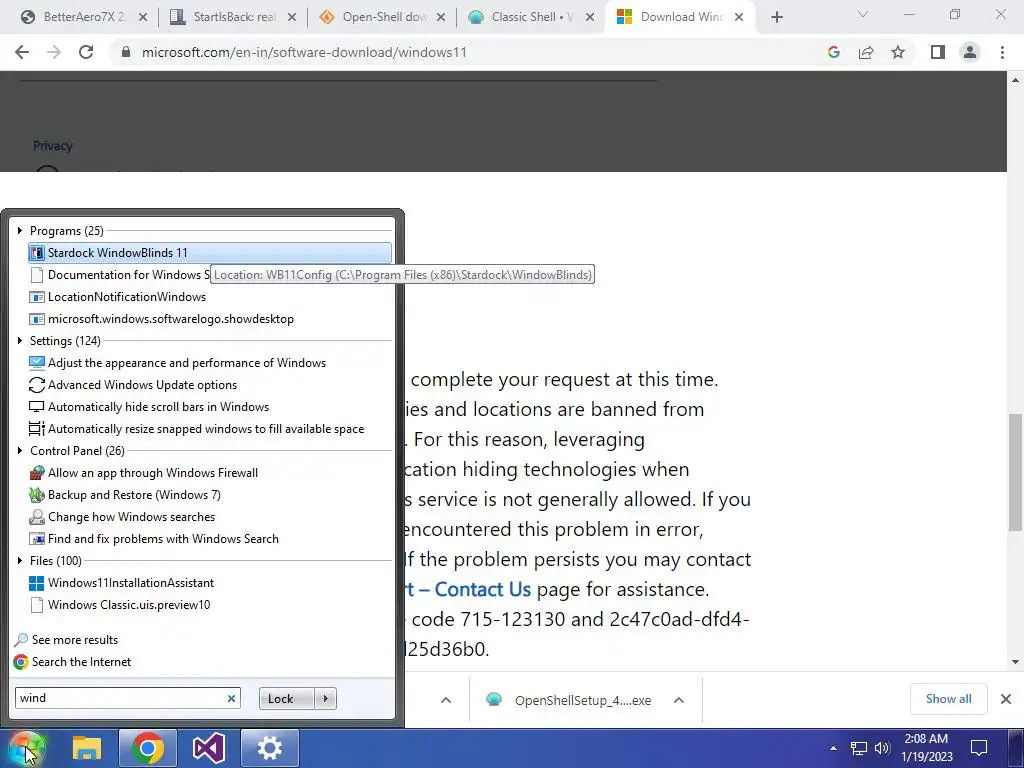Open OpenShellSetup download options chevron
Screen dimensions: 1024x768
click(679, 700)
